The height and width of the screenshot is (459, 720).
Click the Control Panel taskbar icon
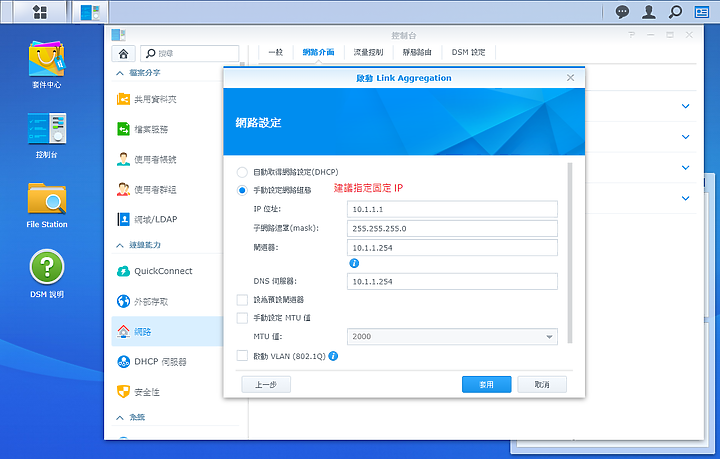coord(90,12)
